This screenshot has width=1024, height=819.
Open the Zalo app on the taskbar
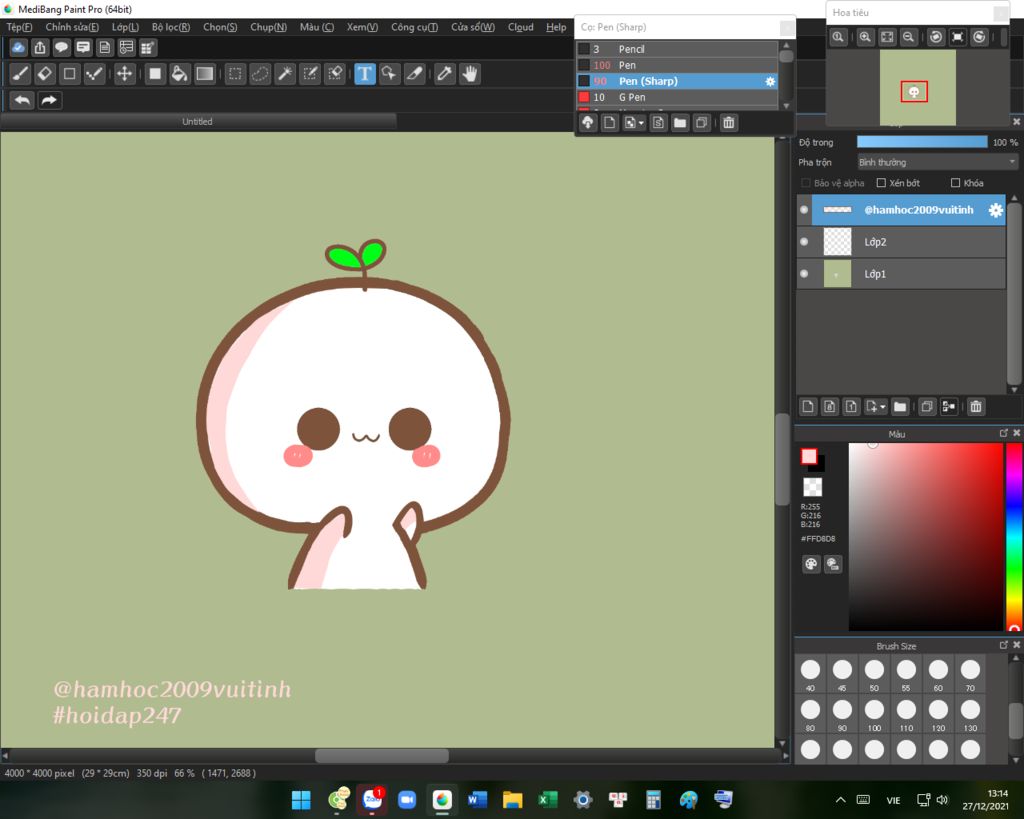[x=372, y=799]
